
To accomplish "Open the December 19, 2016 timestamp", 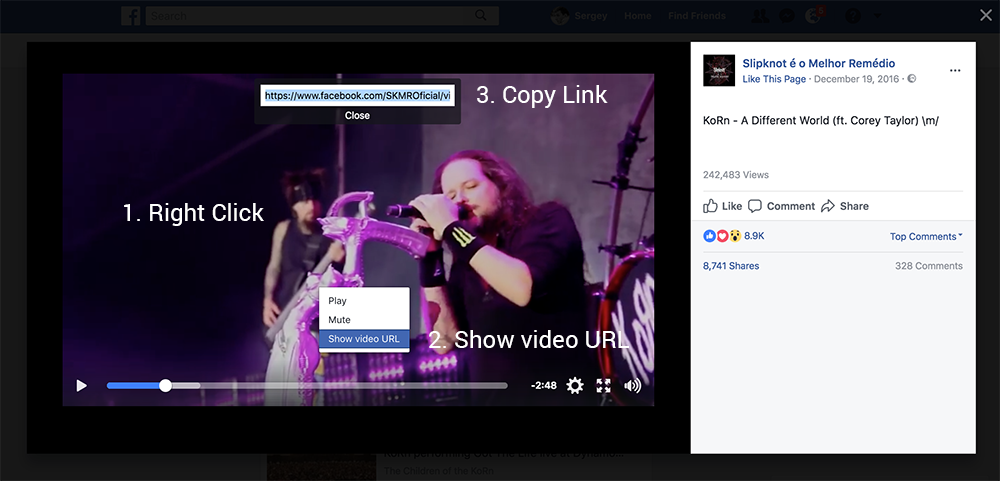I will point(857,79).
